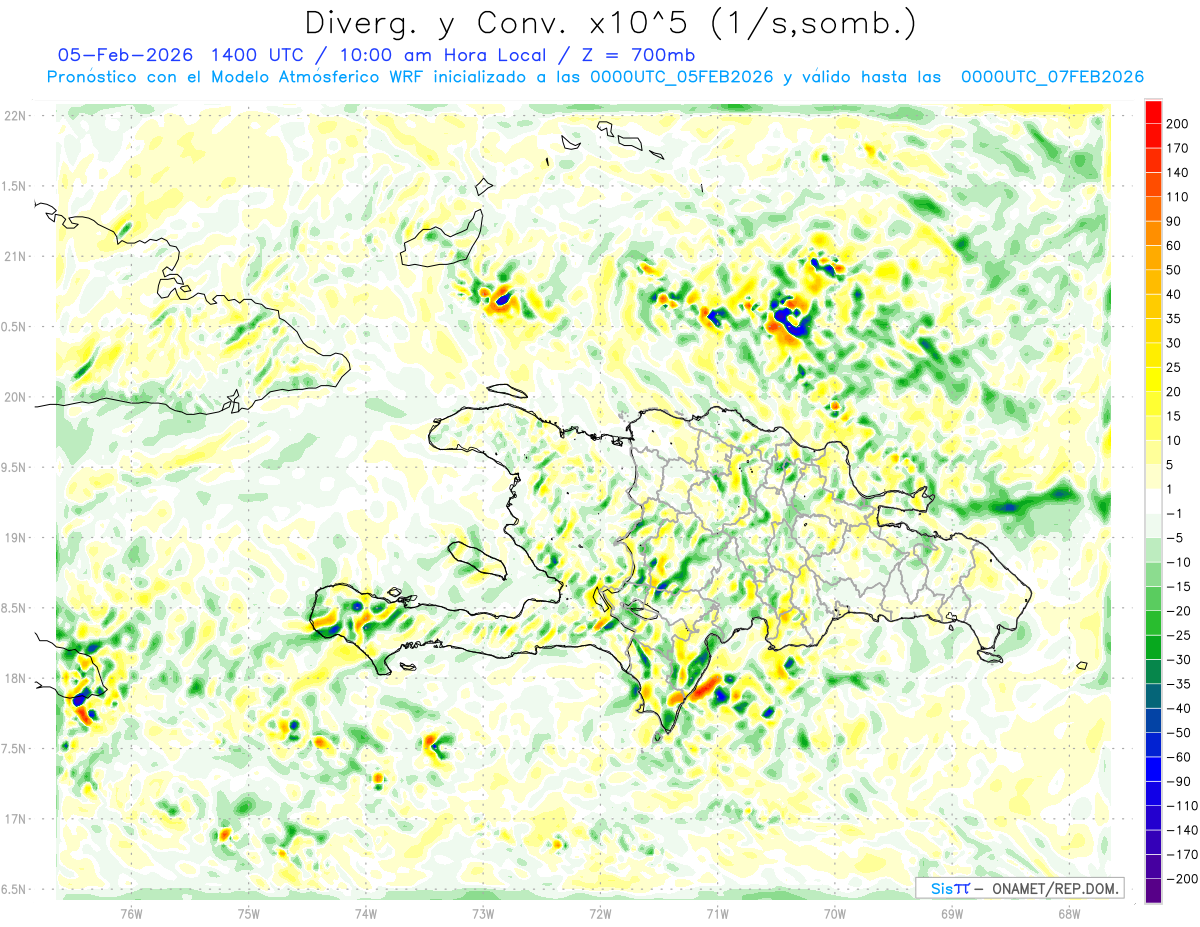Click the positive '90' color scale label

(1174, 222)
